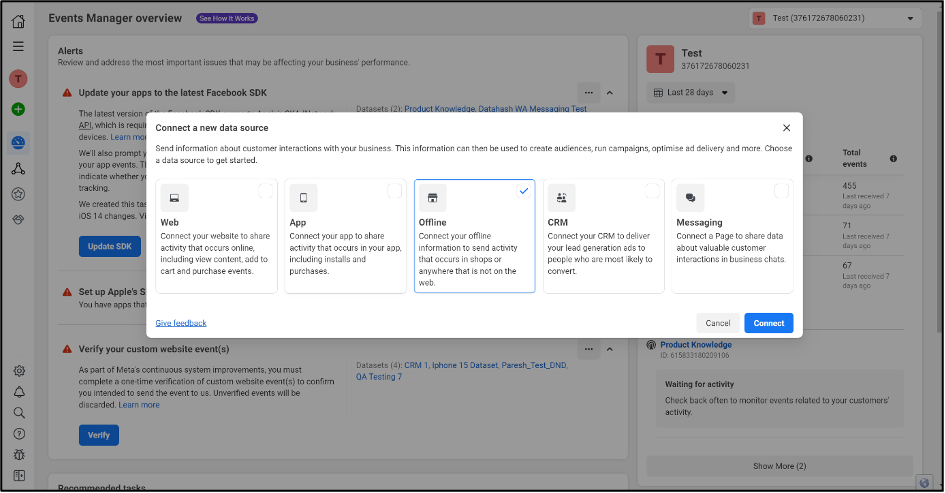
Task: Open help question mark icon
Action: point(19,434)
